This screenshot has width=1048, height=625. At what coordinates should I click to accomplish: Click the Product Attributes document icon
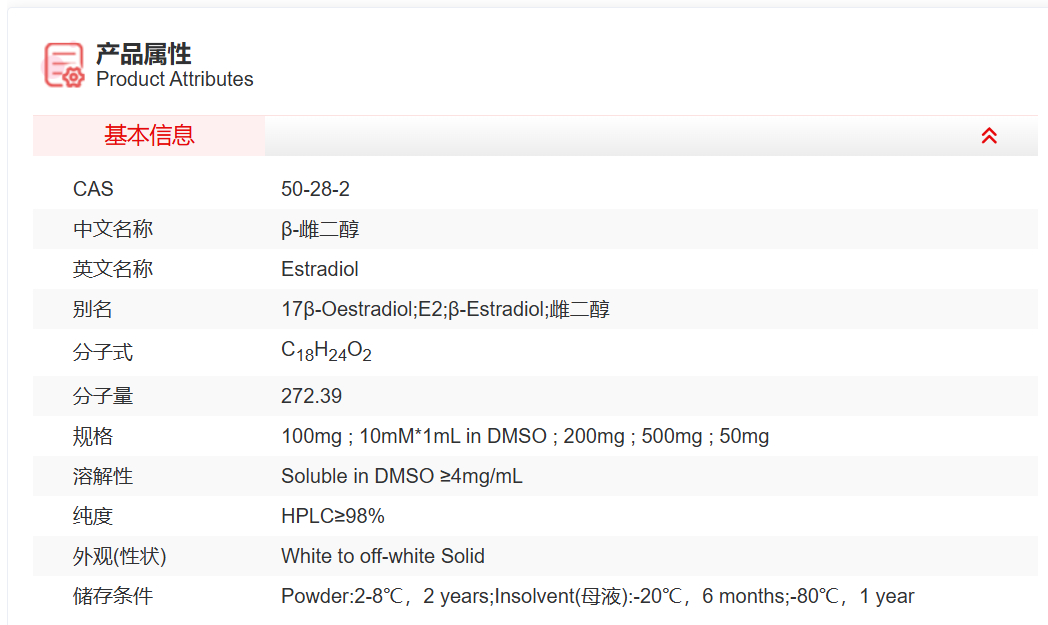pyautogui.click(x=64, y=64)
